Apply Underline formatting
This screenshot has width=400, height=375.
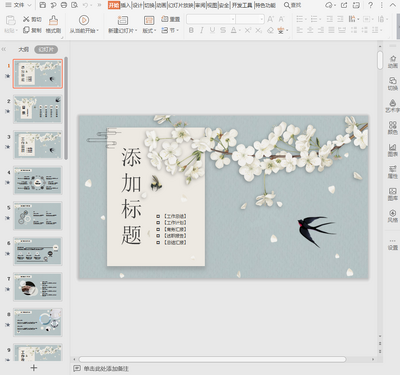coord(212,30)
